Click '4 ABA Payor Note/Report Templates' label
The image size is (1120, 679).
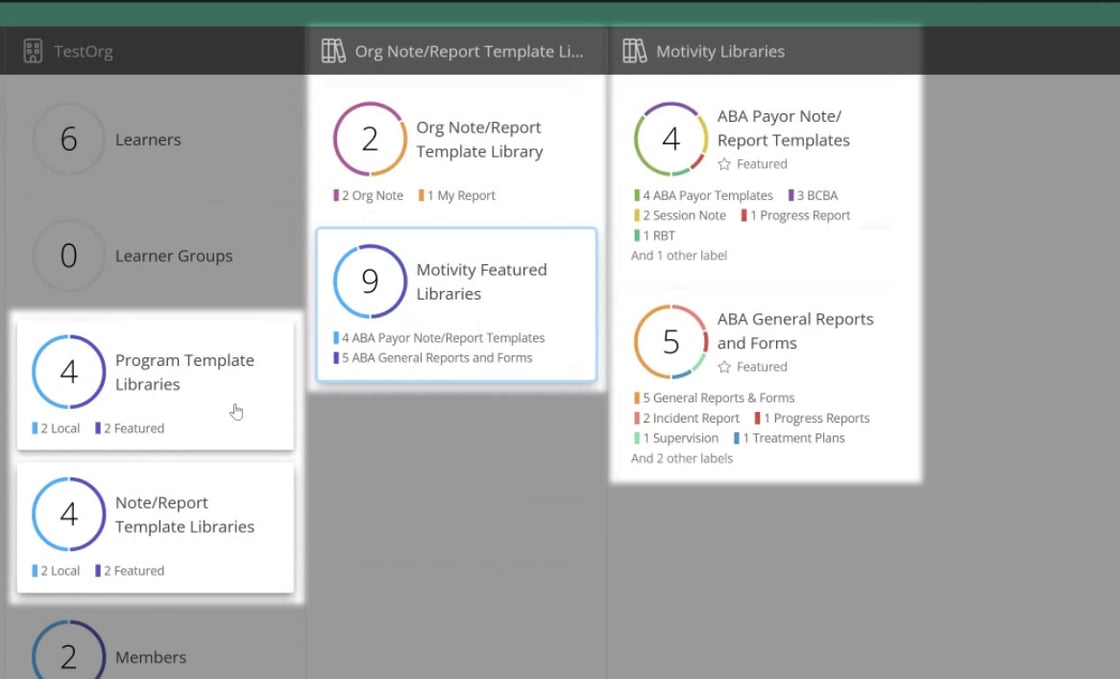[439, 338]
